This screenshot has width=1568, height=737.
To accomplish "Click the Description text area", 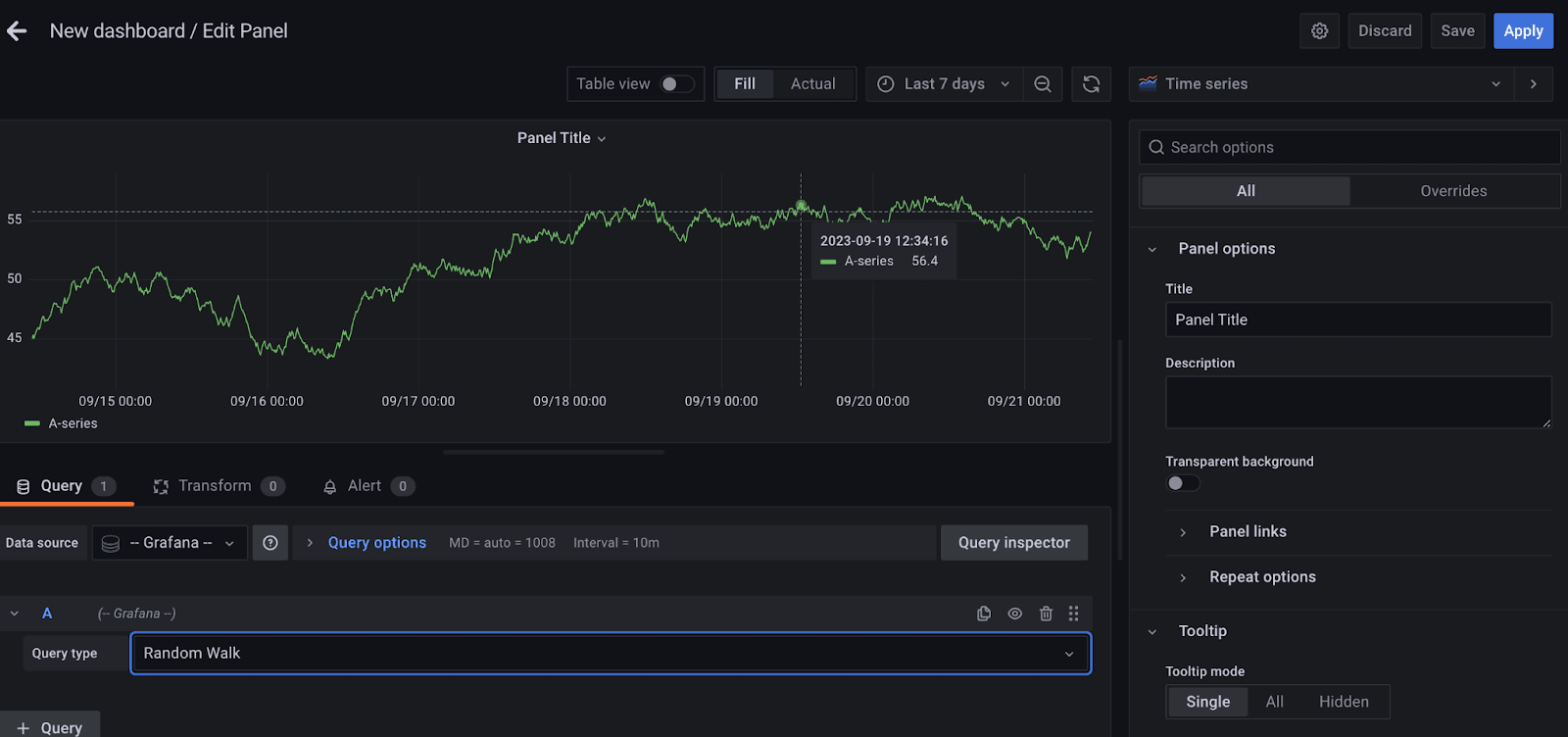I will (x=1358, y=403).
